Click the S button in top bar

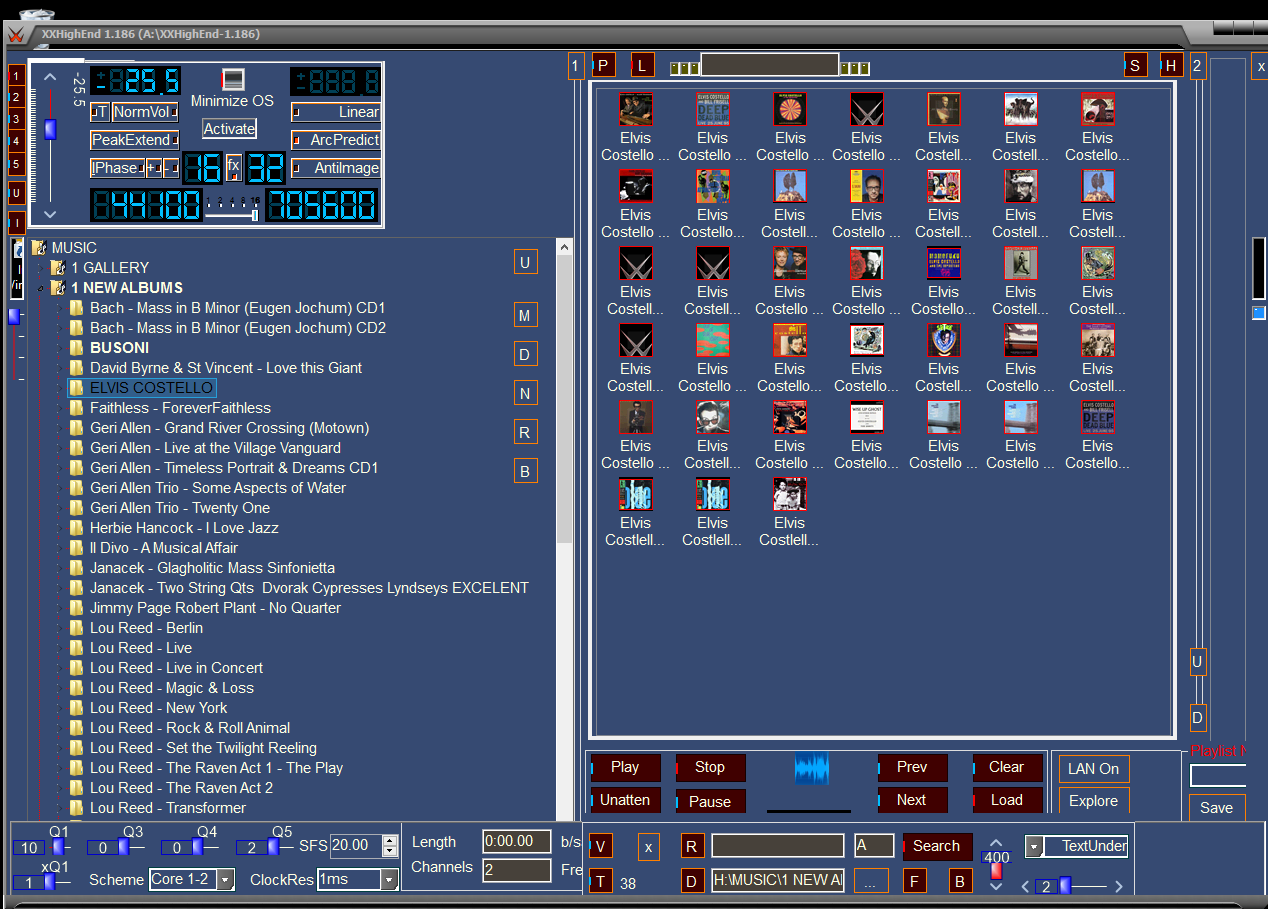(1135, 66)
